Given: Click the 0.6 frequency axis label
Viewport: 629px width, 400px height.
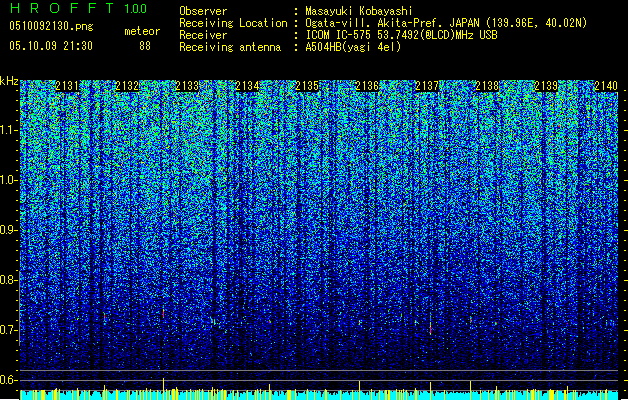Looking at the screenshot, I should pos(9,380).
